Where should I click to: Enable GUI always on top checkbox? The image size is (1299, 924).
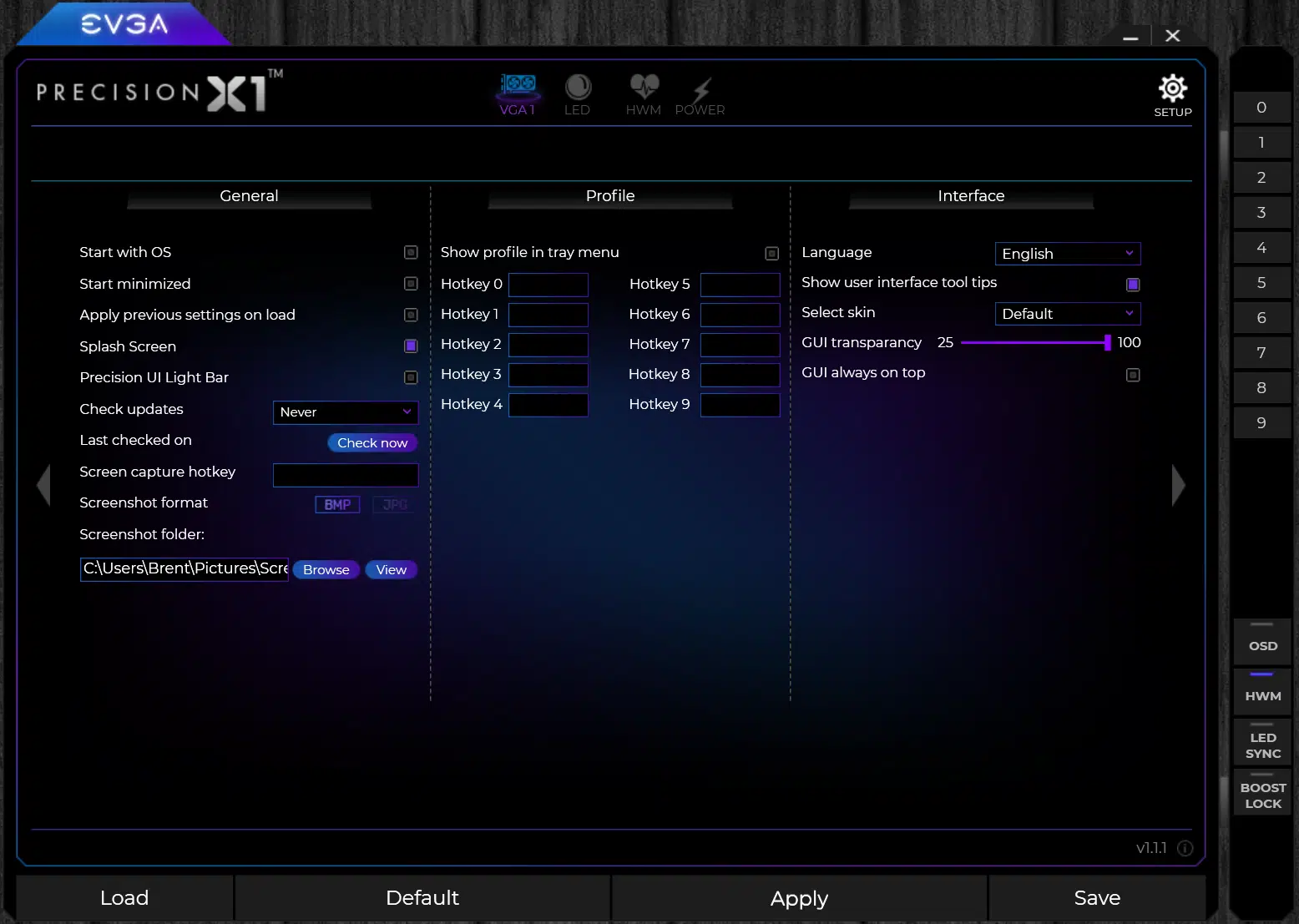coord(1133,375)
